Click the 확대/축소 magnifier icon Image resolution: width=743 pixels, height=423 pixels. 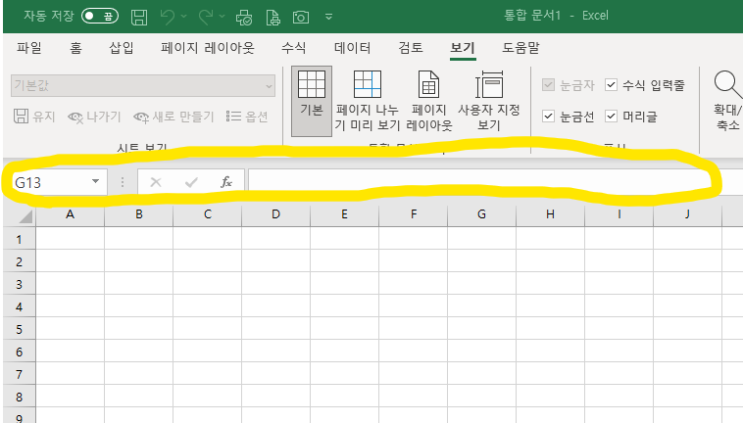[727, 85]
